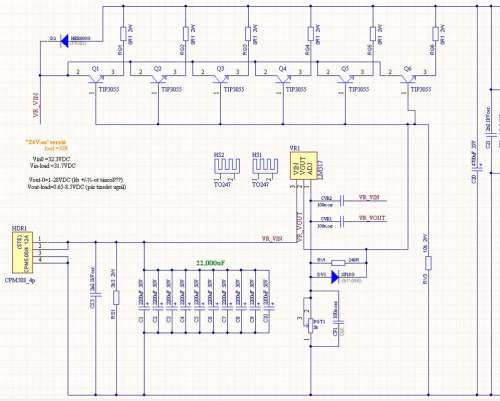Screen dimensions: 500x401
Task: Select heatsink symbol HS1
Action: 265,167
